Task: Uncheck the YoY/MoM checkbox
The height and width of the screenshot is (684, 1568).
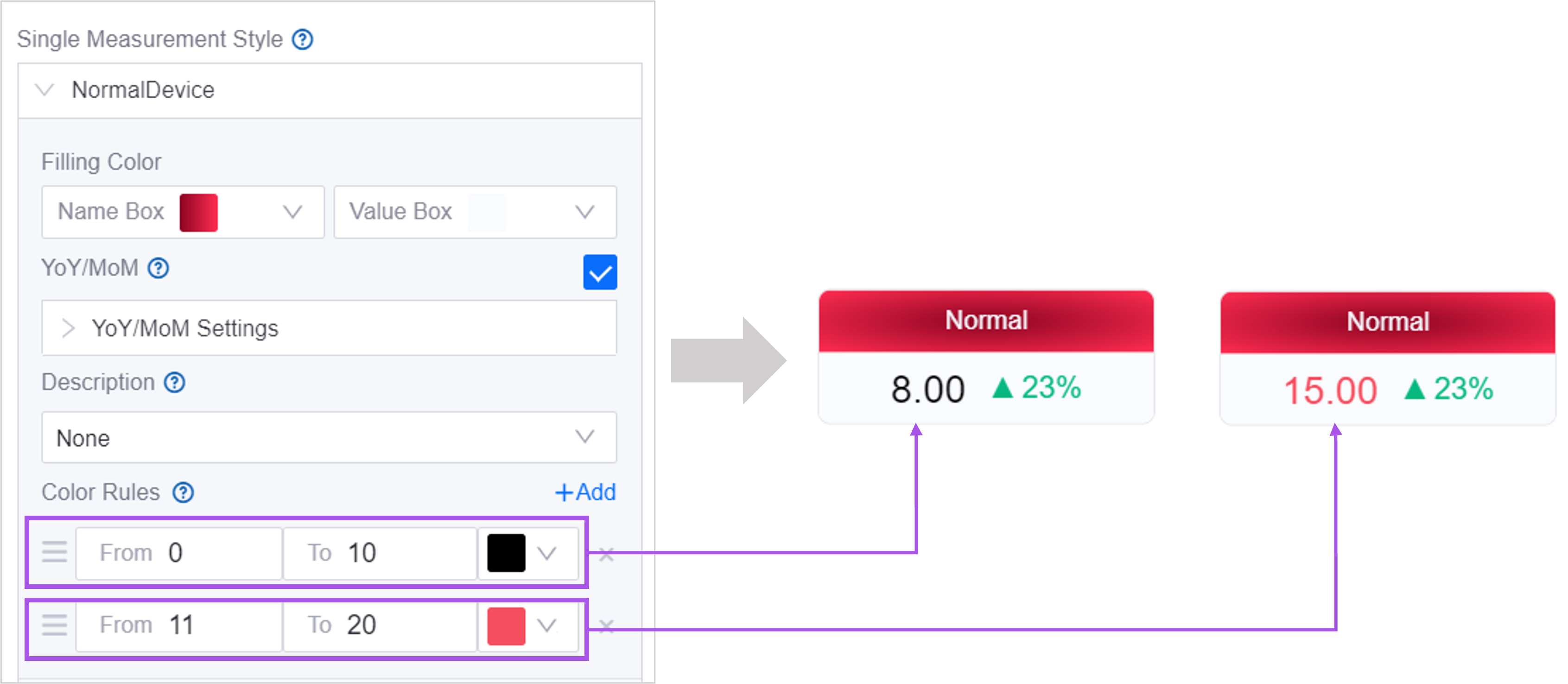Action: click(600, 272)
